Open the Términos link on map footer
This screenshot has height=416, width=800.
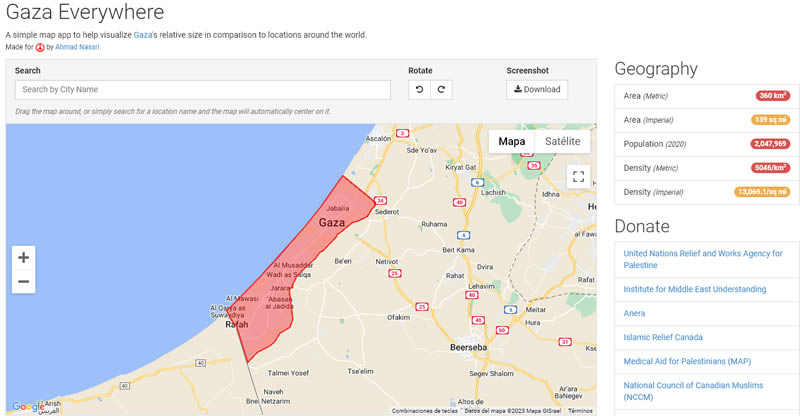pyautogui.click(x=580, y=411)
